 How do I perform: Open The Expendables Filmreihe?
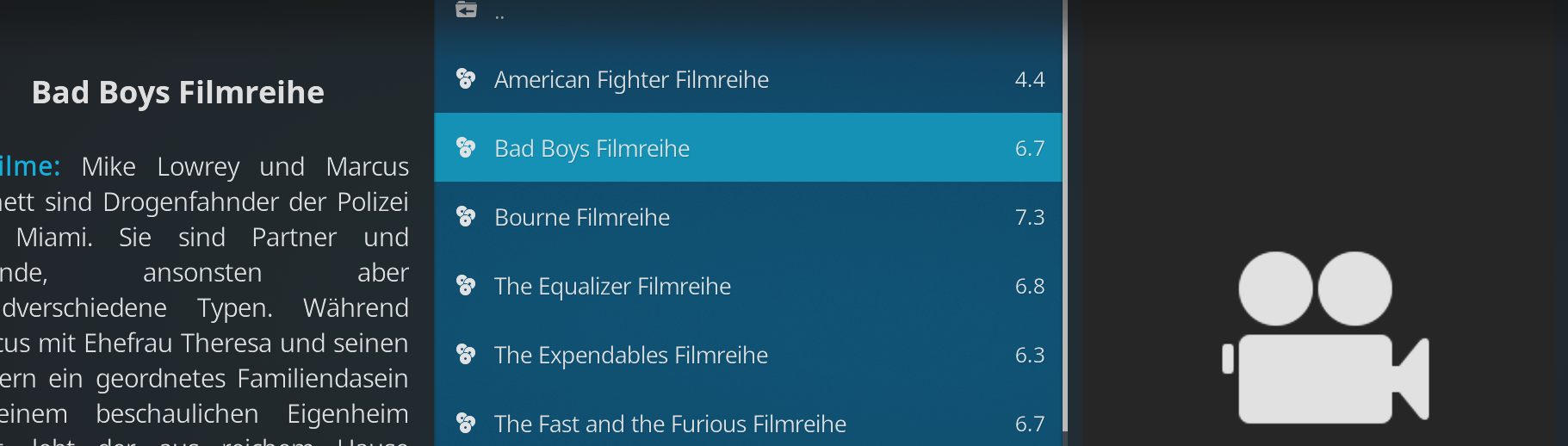pyautogui.click(x=748, y=355)
